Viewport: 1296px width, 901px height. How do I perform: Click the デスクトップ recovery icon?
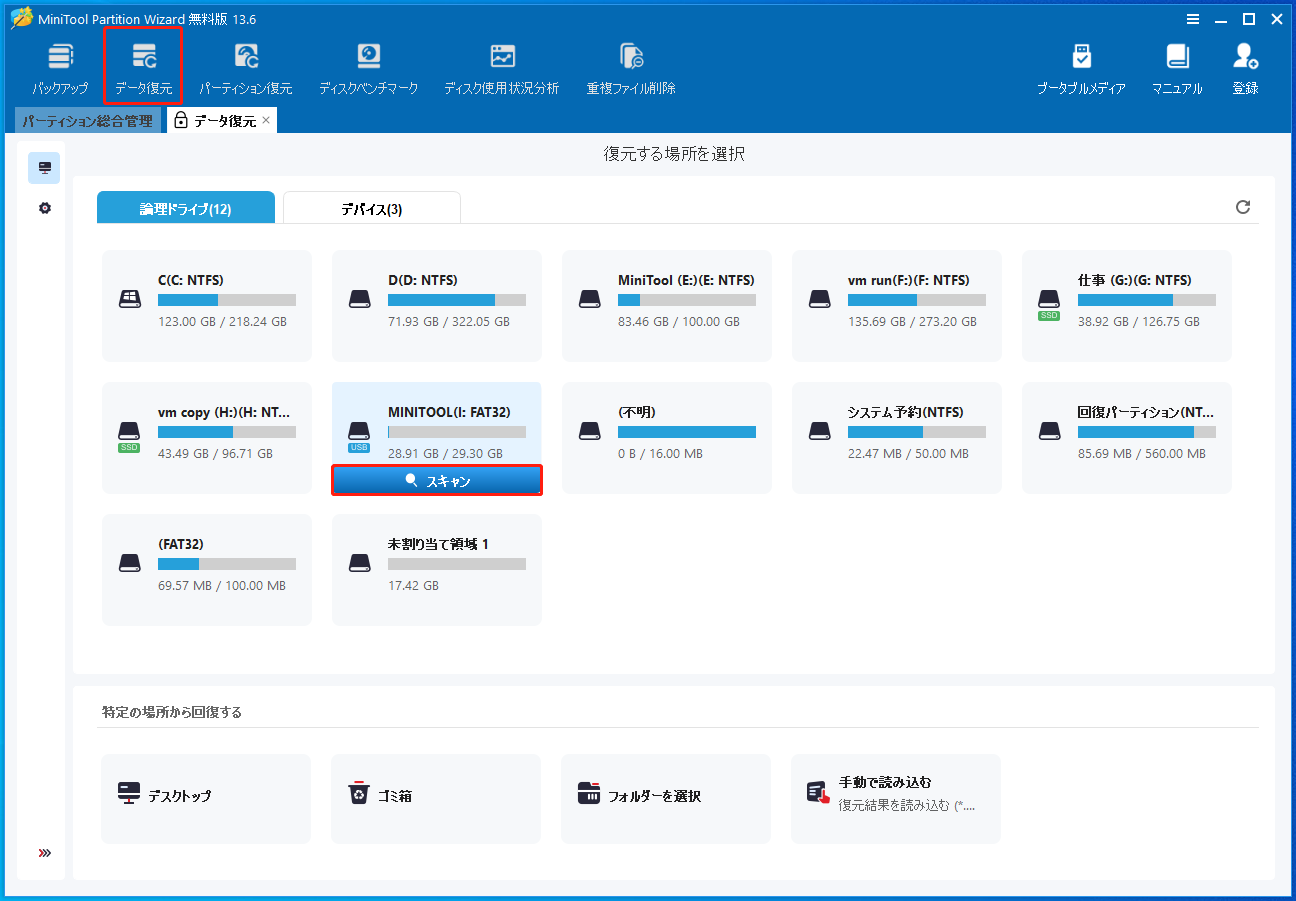(x=129, y=795)
